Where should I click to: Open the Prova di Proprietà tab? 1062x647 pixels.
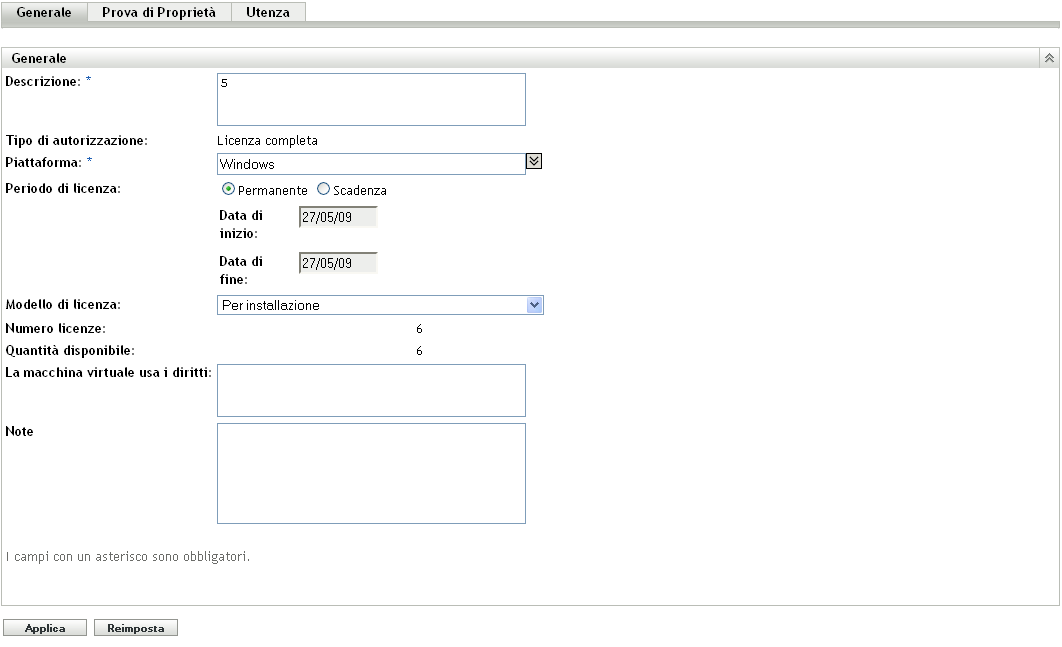pos(159,12)
